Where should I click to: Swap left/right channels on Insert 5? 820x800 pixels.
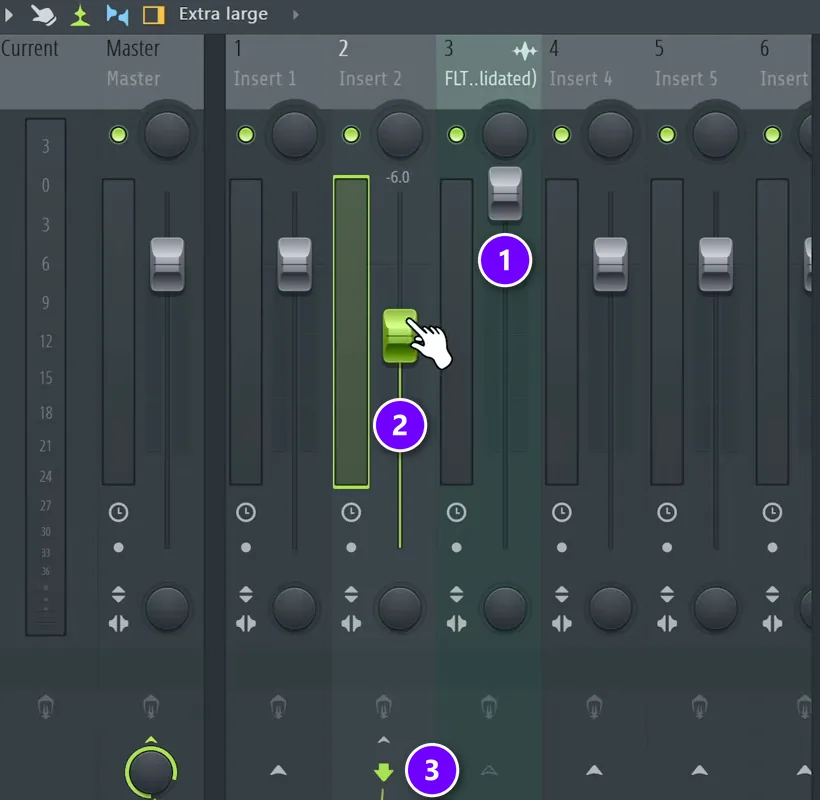[x=667, y=624]
